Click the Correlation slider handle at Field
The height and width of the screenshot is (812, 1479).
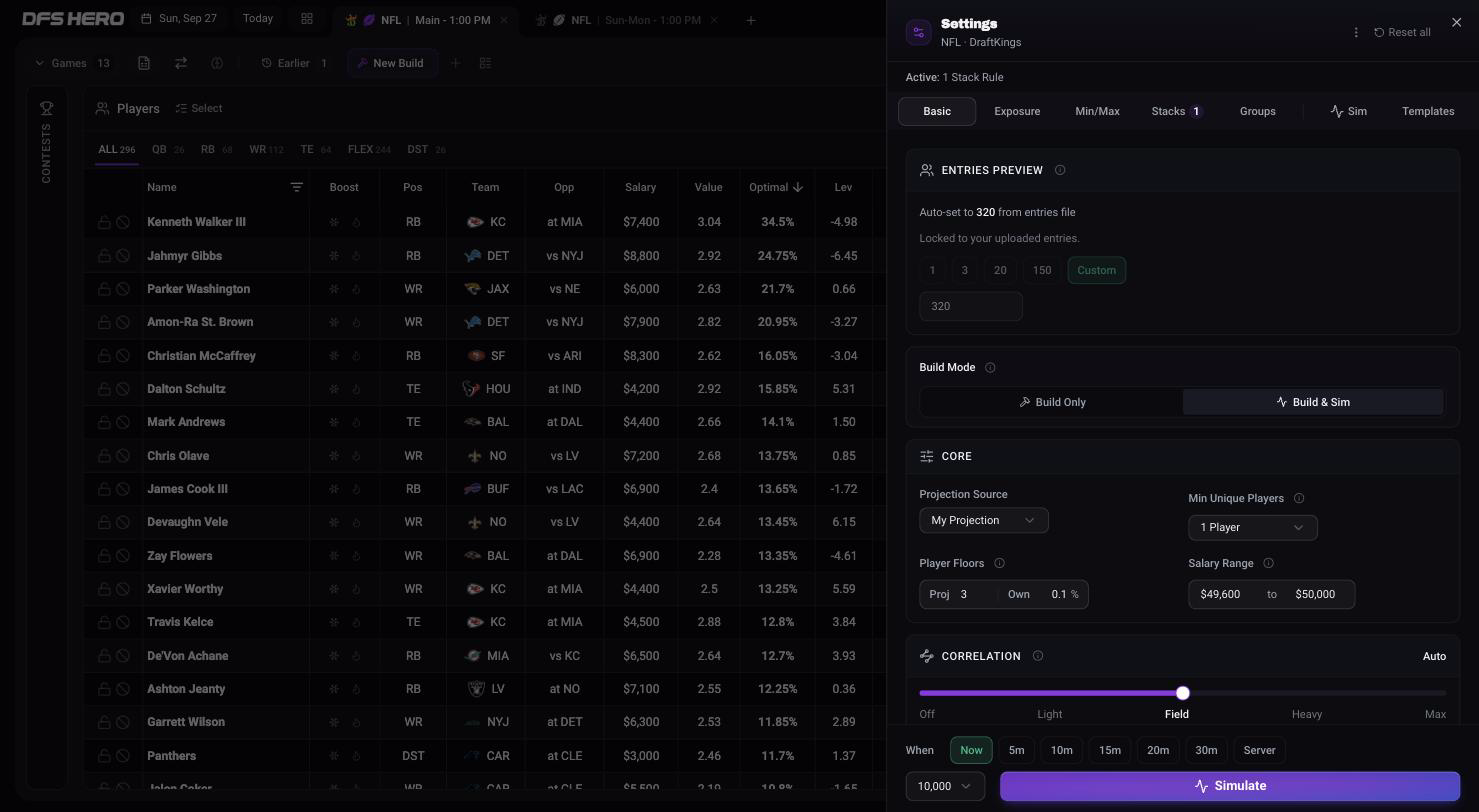[1183, 693]
